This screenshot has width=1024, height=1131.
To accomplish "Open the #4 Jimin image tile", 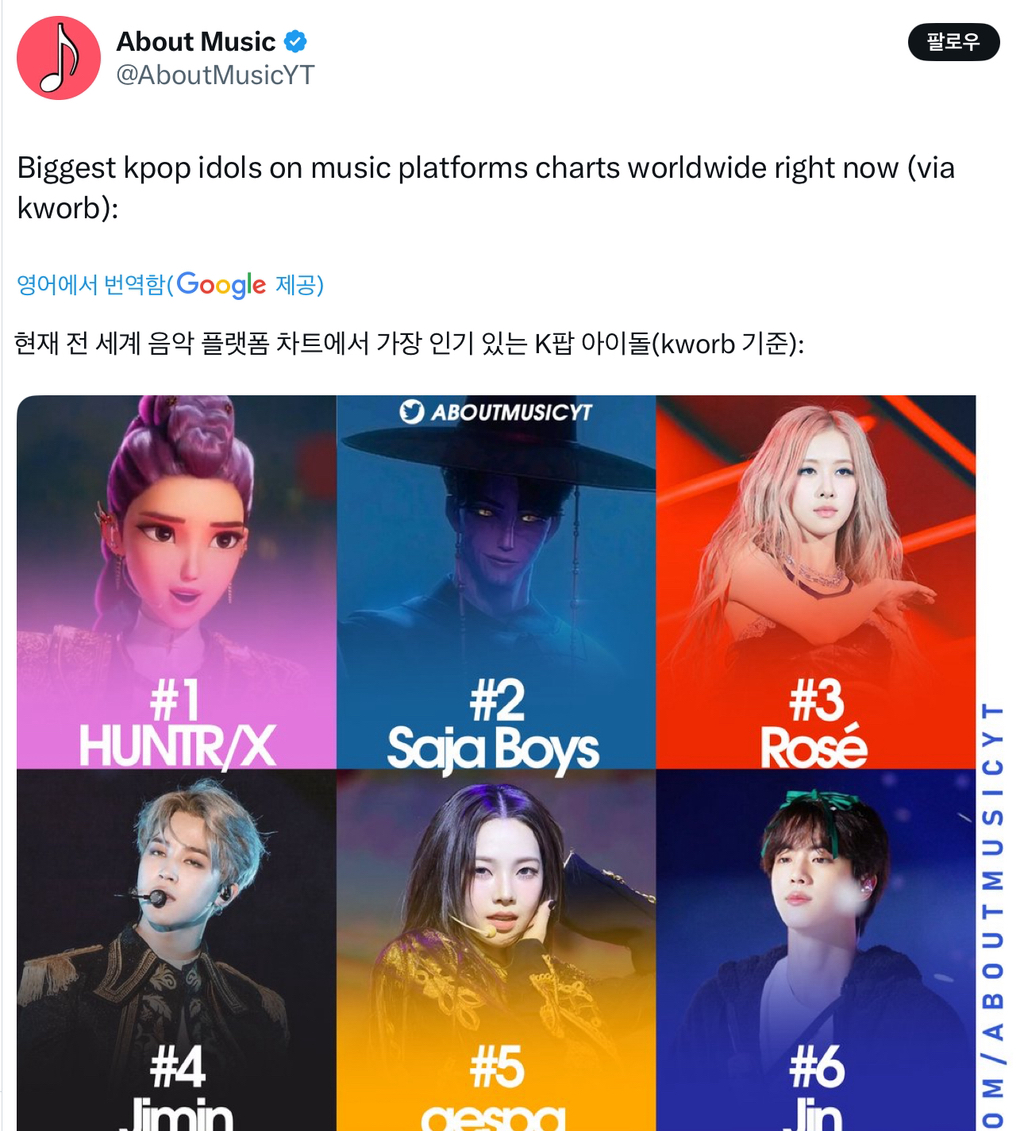I will 177,950.
